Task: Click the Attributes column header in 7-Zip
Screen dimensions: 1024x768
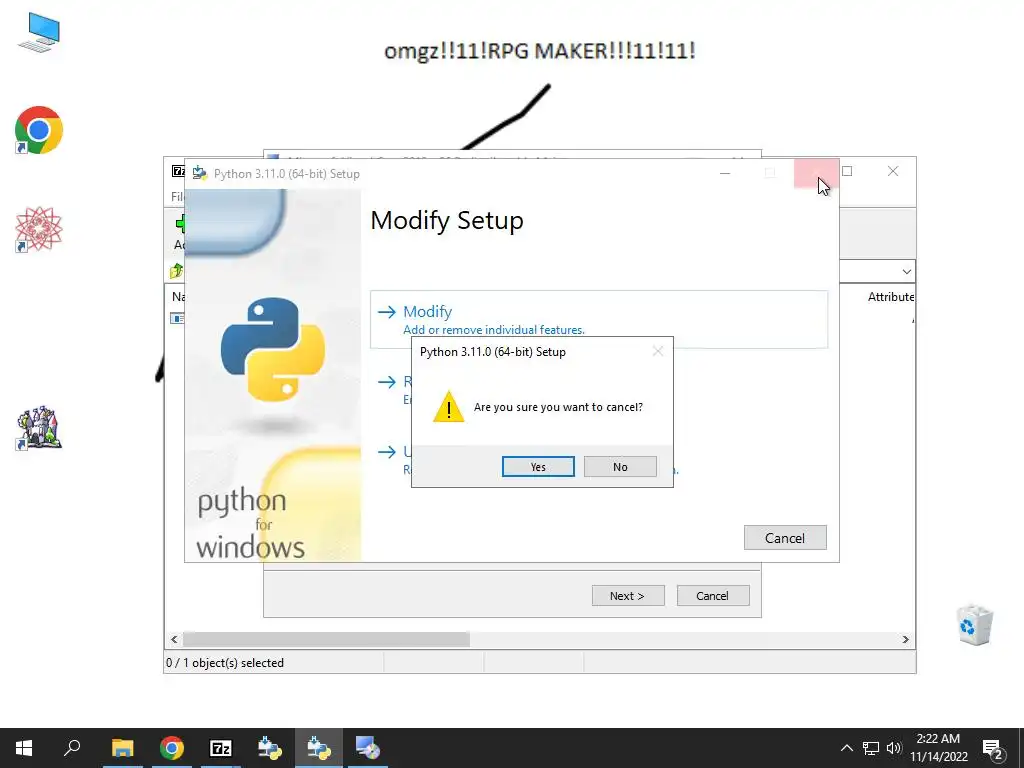Action: [x=891, y=296]
